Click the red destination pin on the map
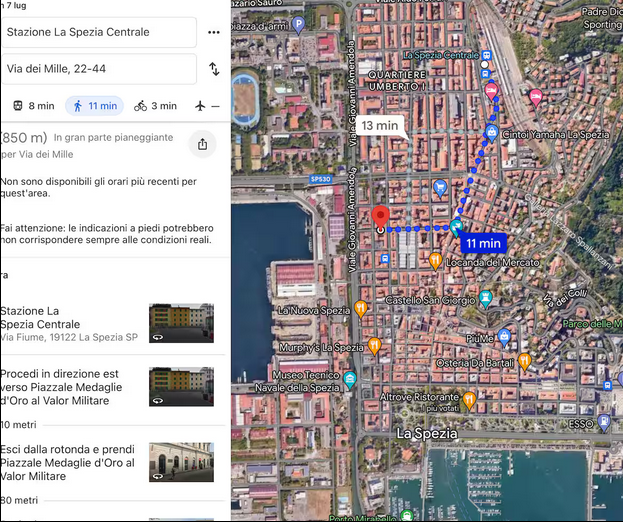 coord(380,218)
